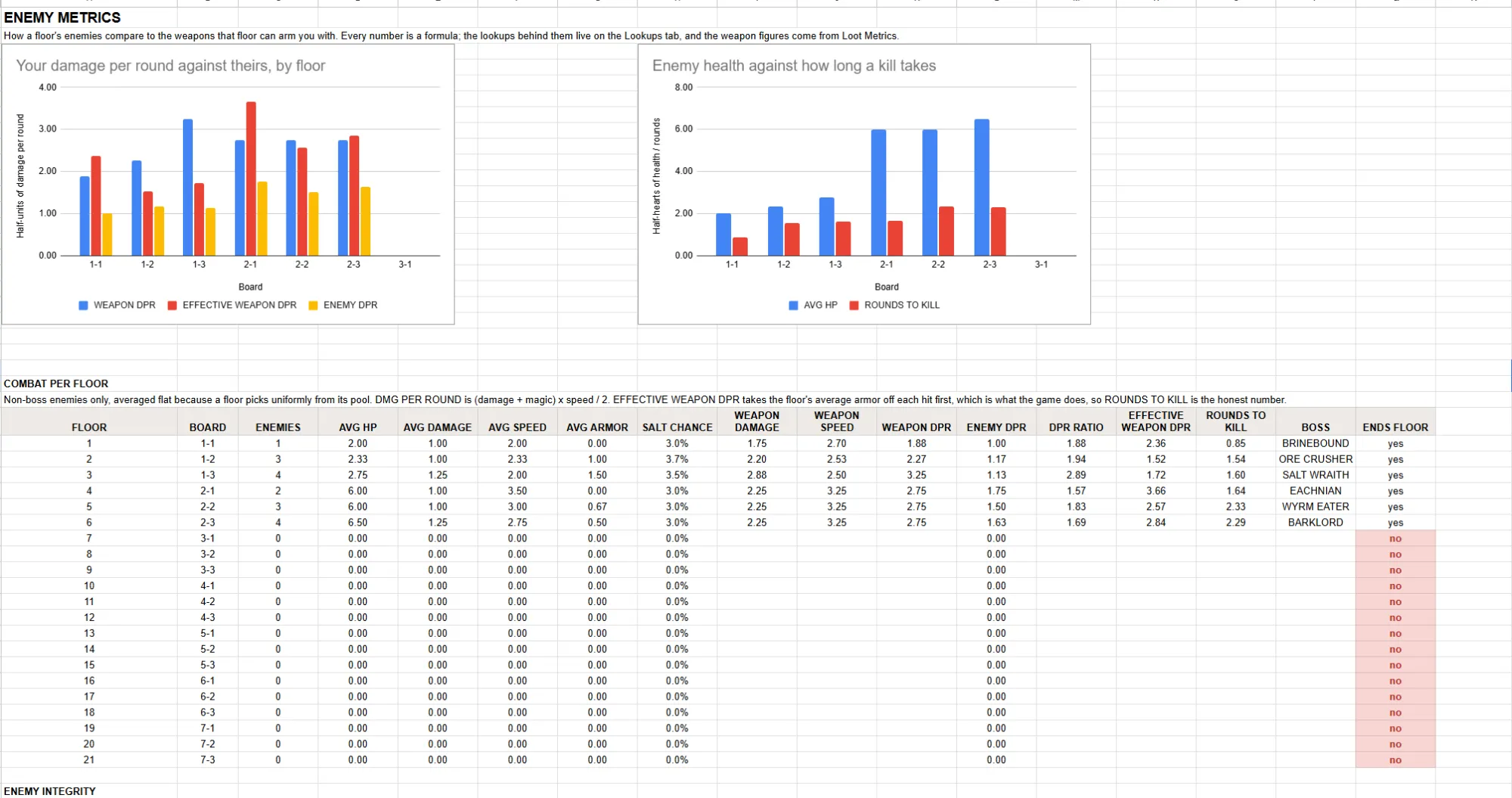Click the BRINEBOUND boss cell

pos(1315,443)
